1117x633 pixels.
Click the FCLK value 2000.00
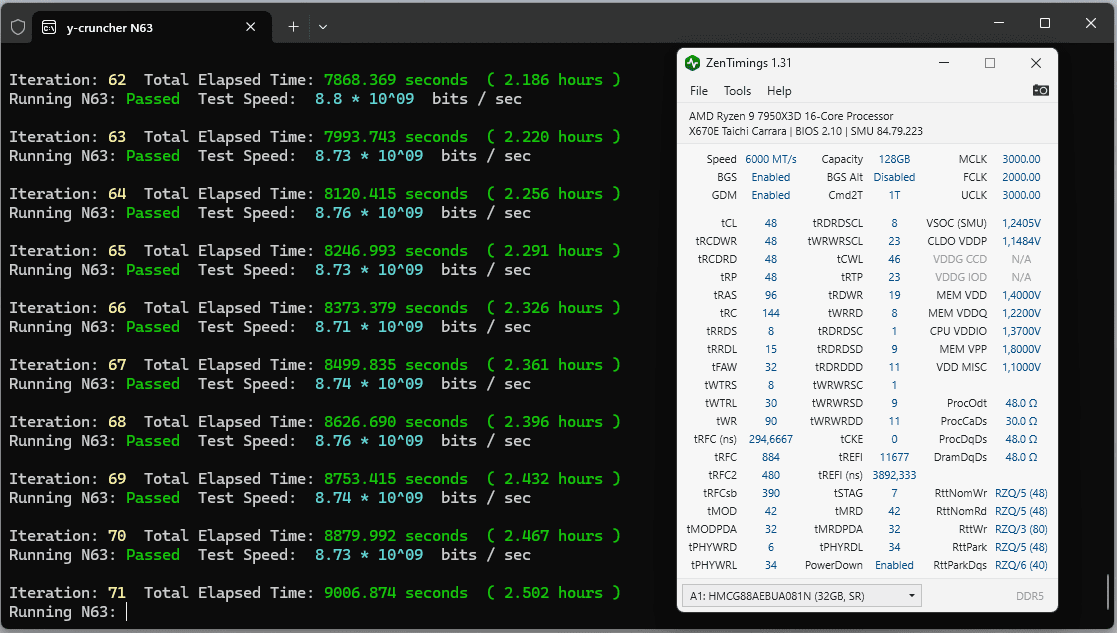1021,177
